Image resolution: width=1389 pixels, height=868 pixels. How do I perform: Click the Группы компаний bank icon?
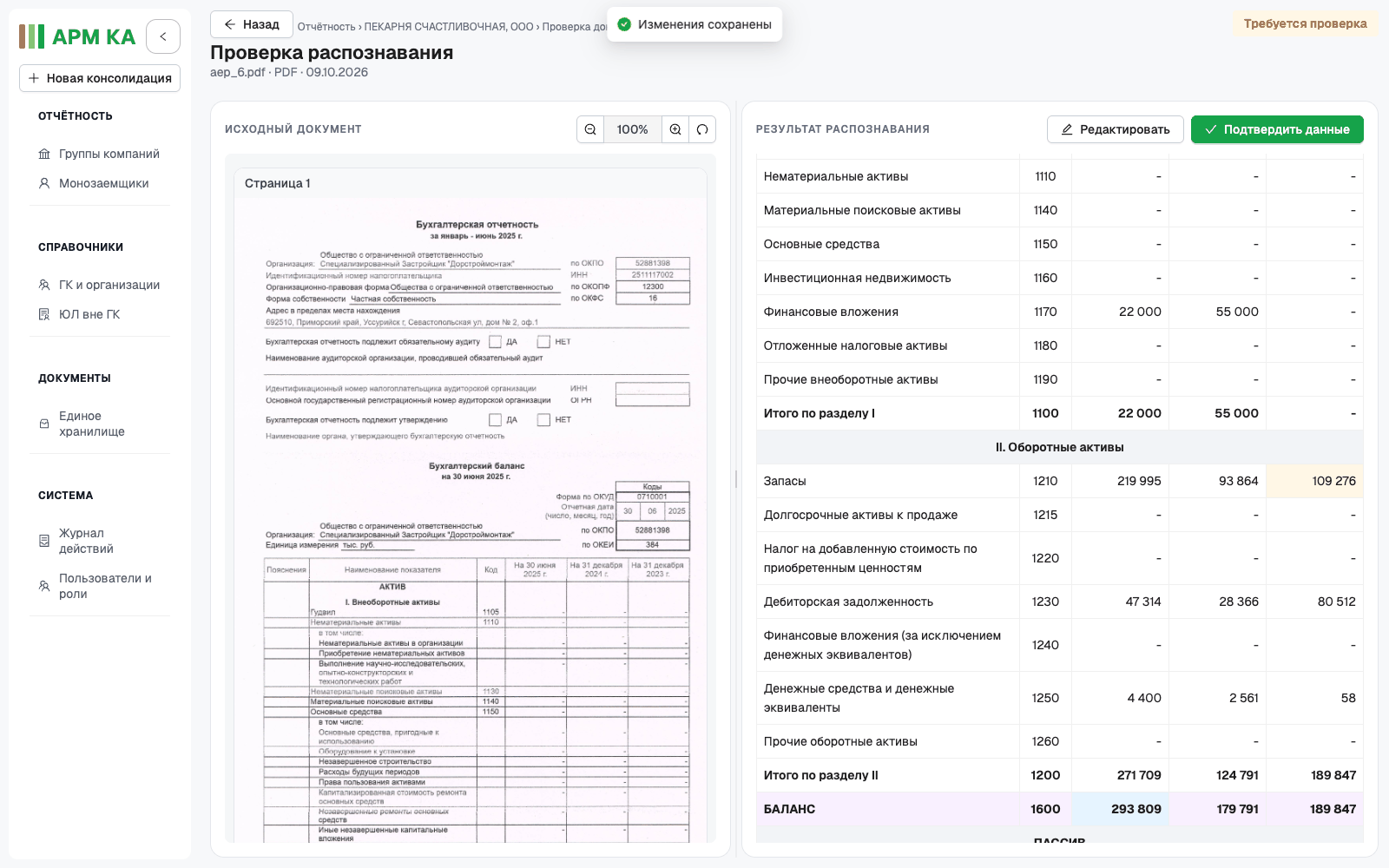(44, 154)
